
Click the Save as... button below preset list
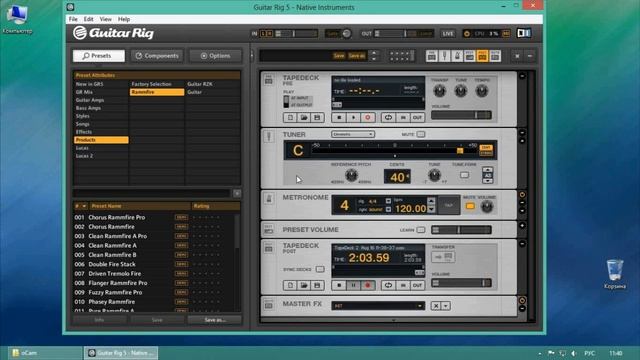point(215,320)
